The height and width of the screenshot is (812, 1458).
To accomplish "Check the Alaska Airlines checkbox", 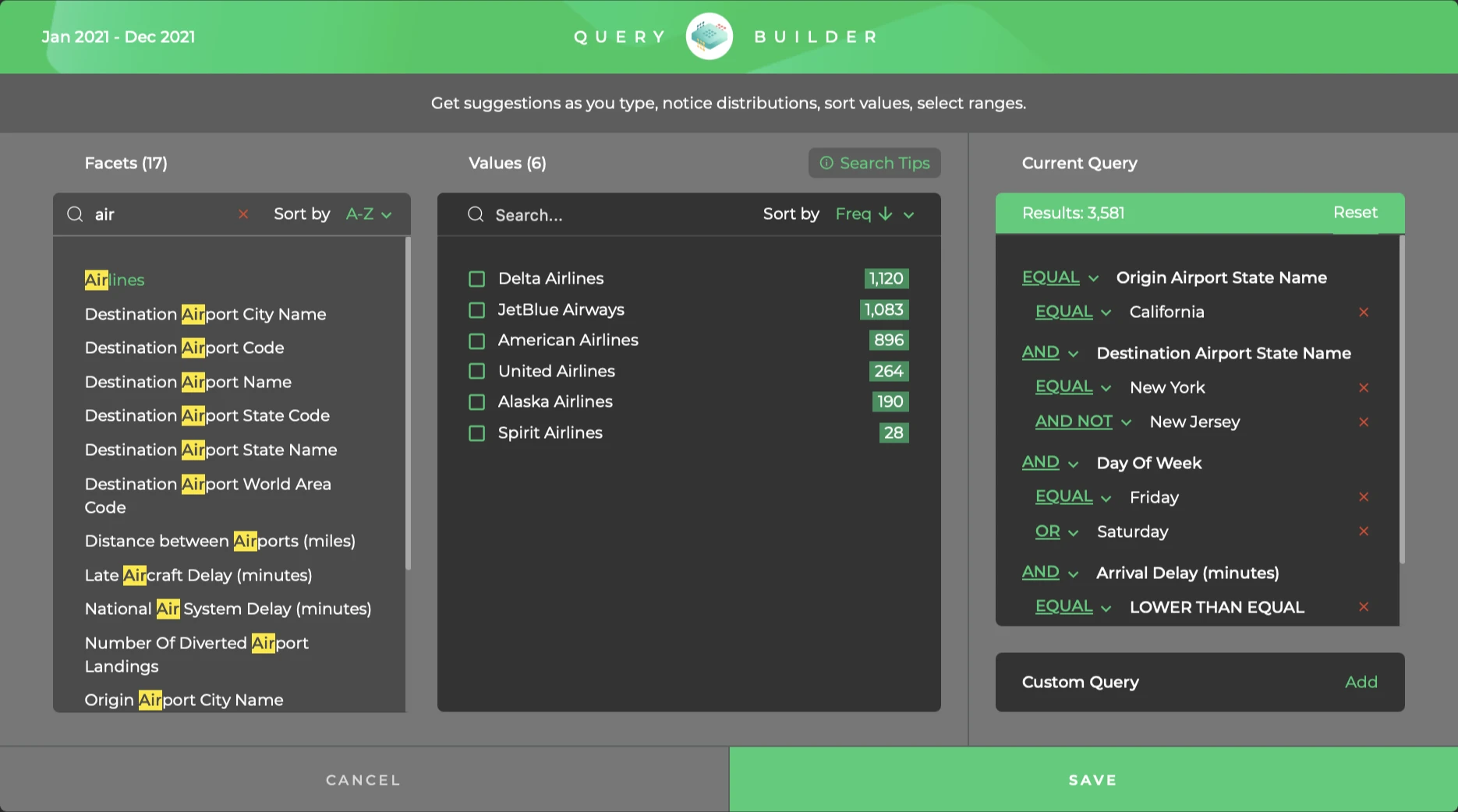I will [x=476, y=402].
